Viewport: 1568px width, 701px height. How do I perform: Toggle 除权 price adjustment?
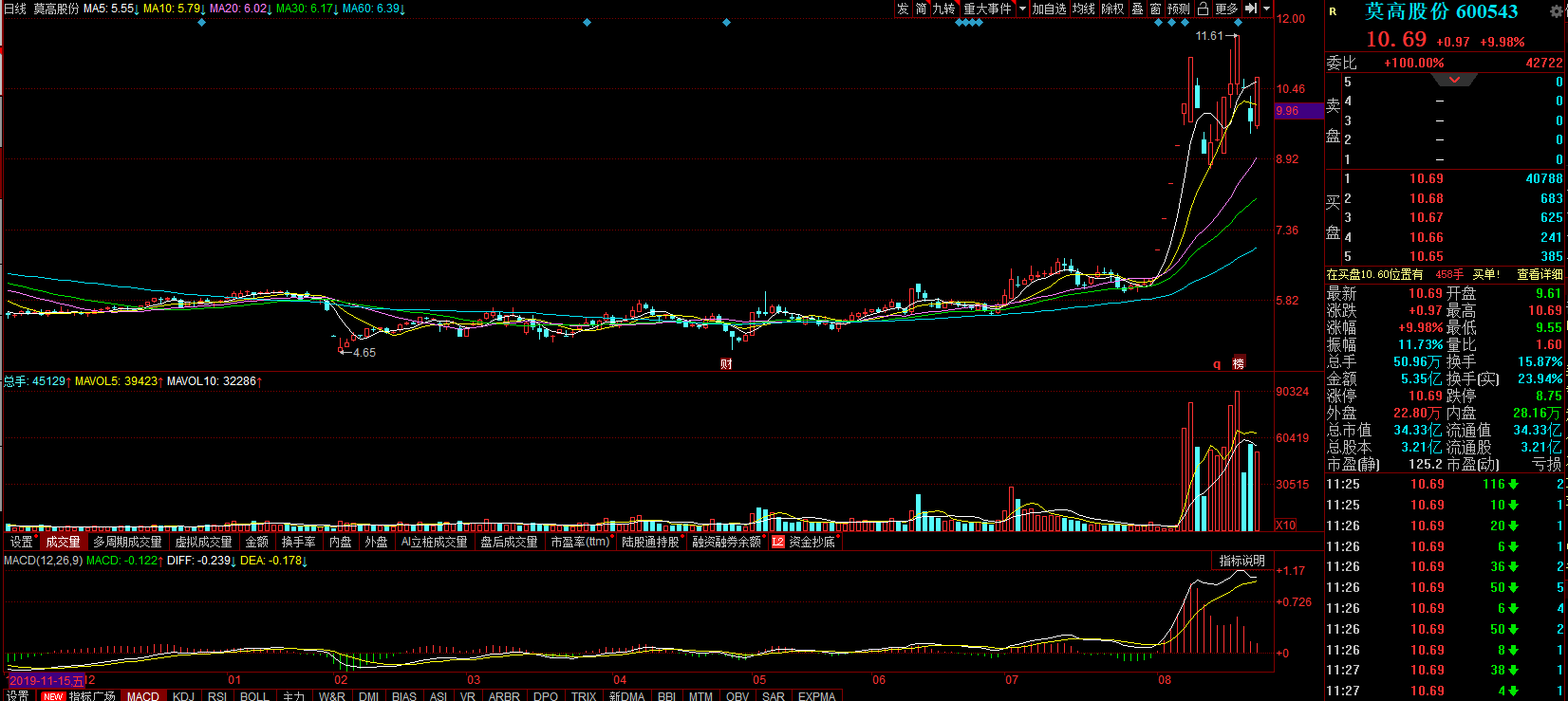(x=1112, y=9)
